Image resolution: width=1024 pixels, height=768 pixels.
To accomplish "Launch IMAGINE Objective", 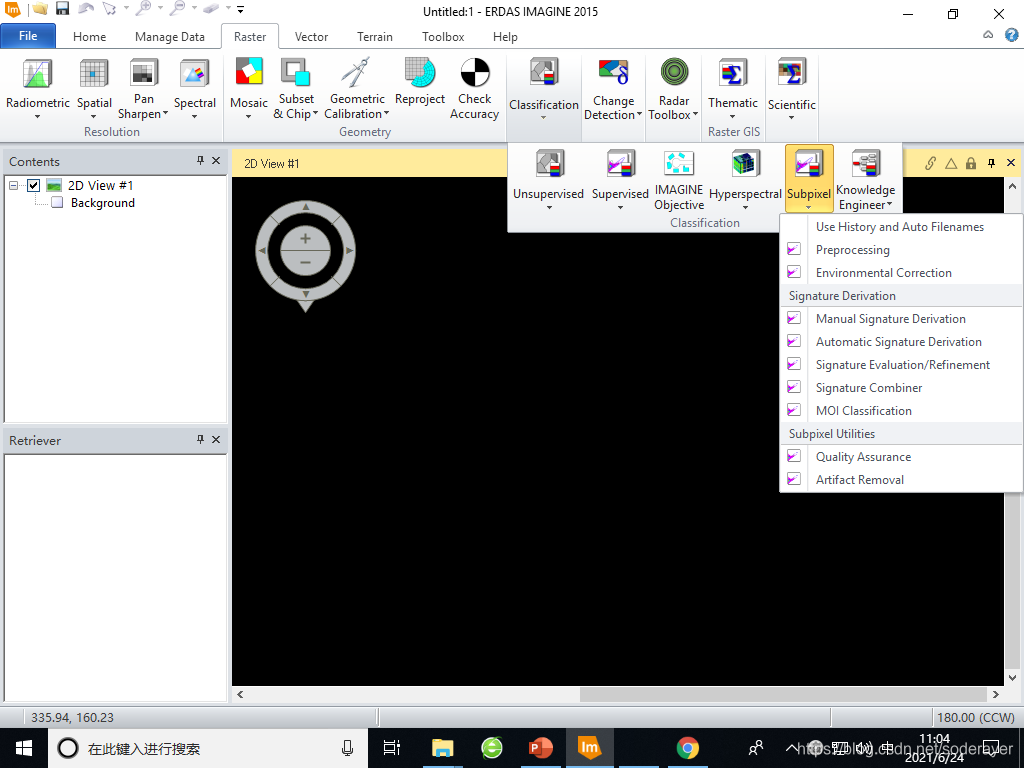I will tap(679, 180).
